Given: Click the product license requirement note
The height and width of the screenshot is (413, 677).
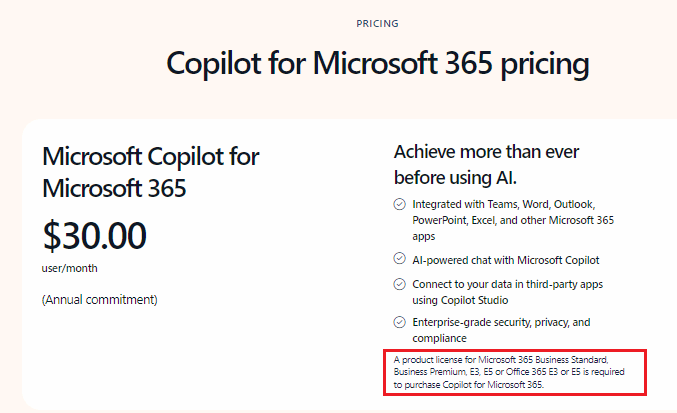Looking at the screenshot, I should point(509,372).
